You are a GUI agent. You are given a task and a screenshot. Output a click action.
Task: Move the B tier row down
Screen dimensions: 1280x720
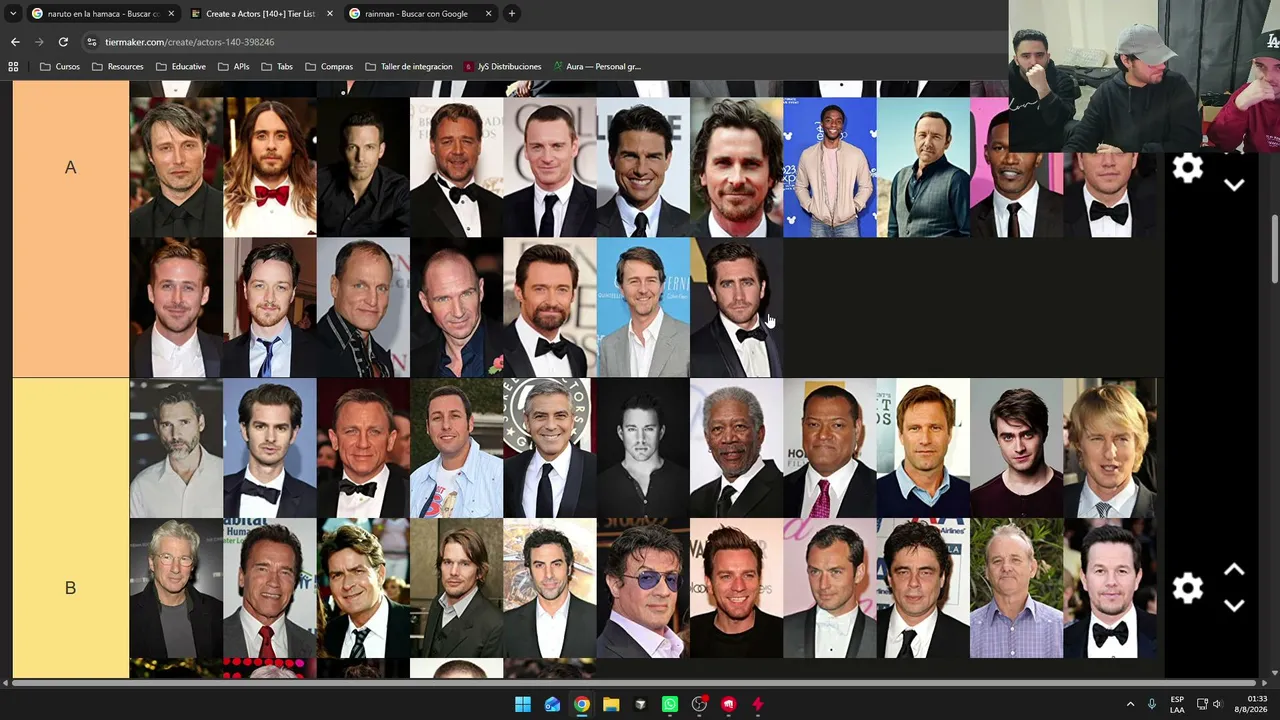click(x=1234, y=606)
